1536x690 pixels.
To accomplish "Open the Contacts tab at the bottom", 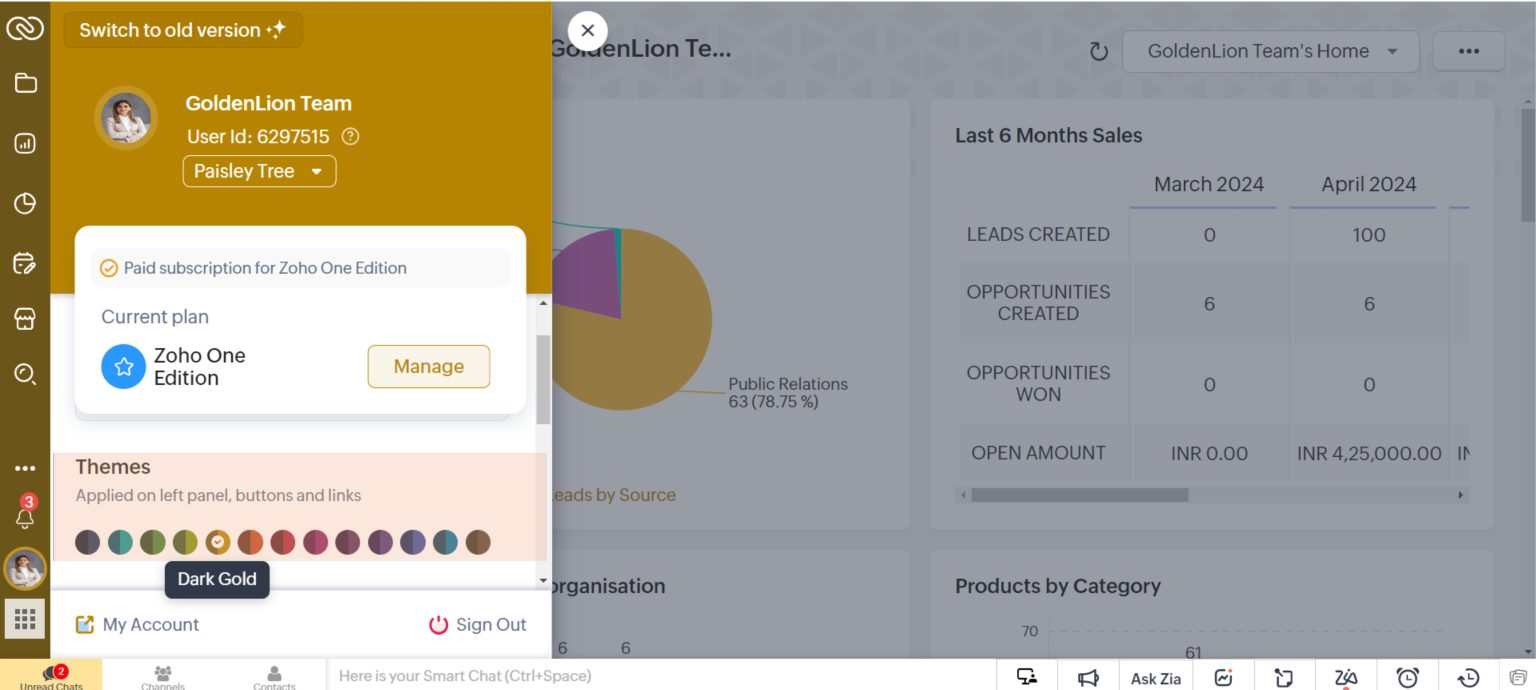I will (x=275, y=676).
